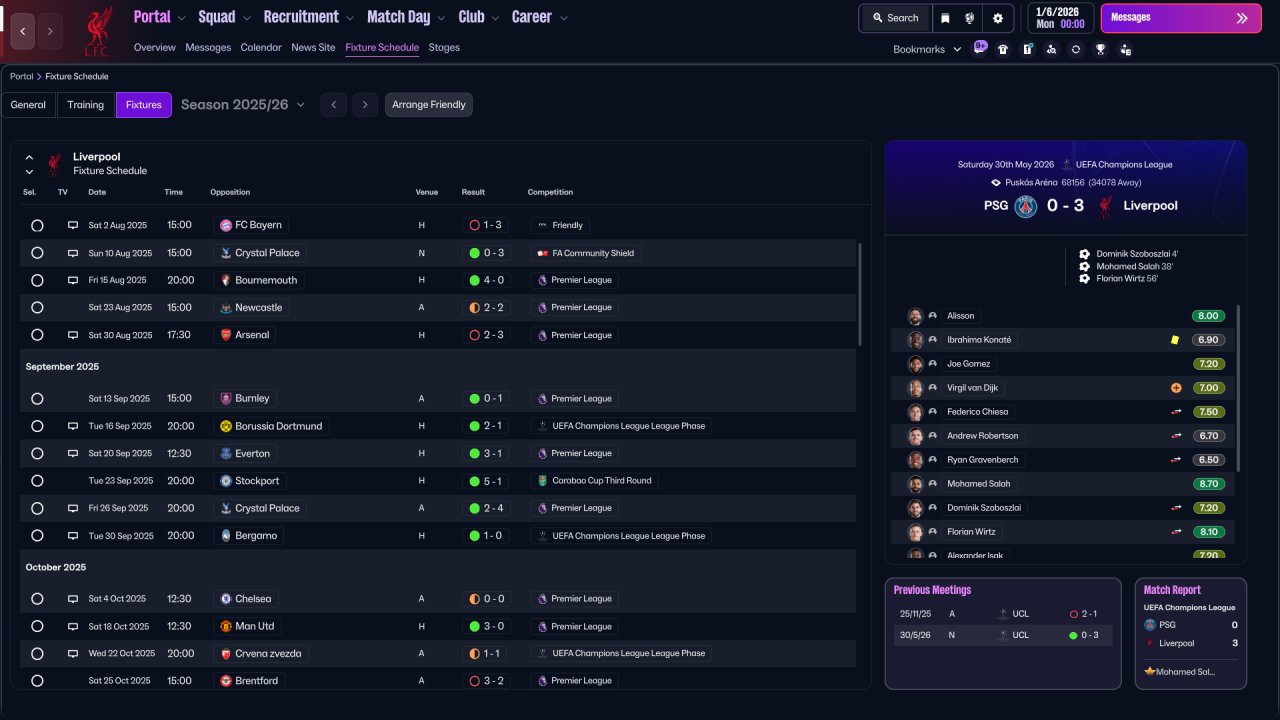This screenshot has width=1280, height=720.
Task: Click the shirt shortcut icon under Bookmarks
Action: pyautogui.click(x=1003, y=49)
